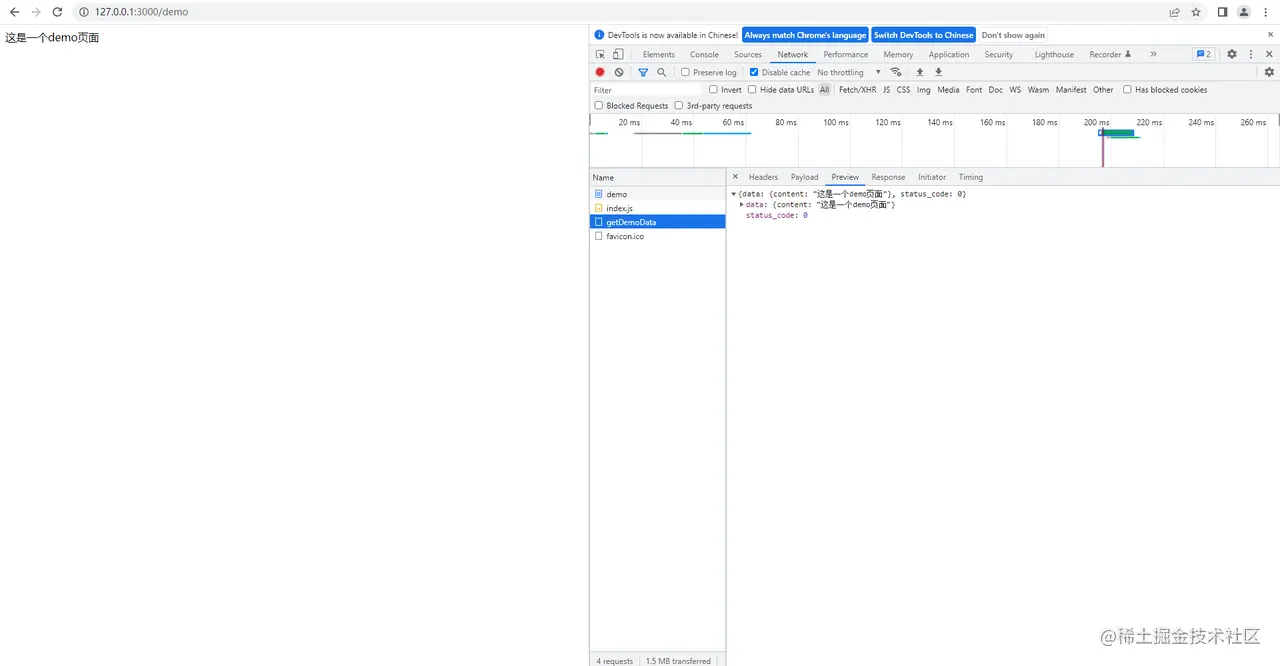1280x666 pixels.
Task: Toggle the device toolbar icon
Action: (618, 54)
